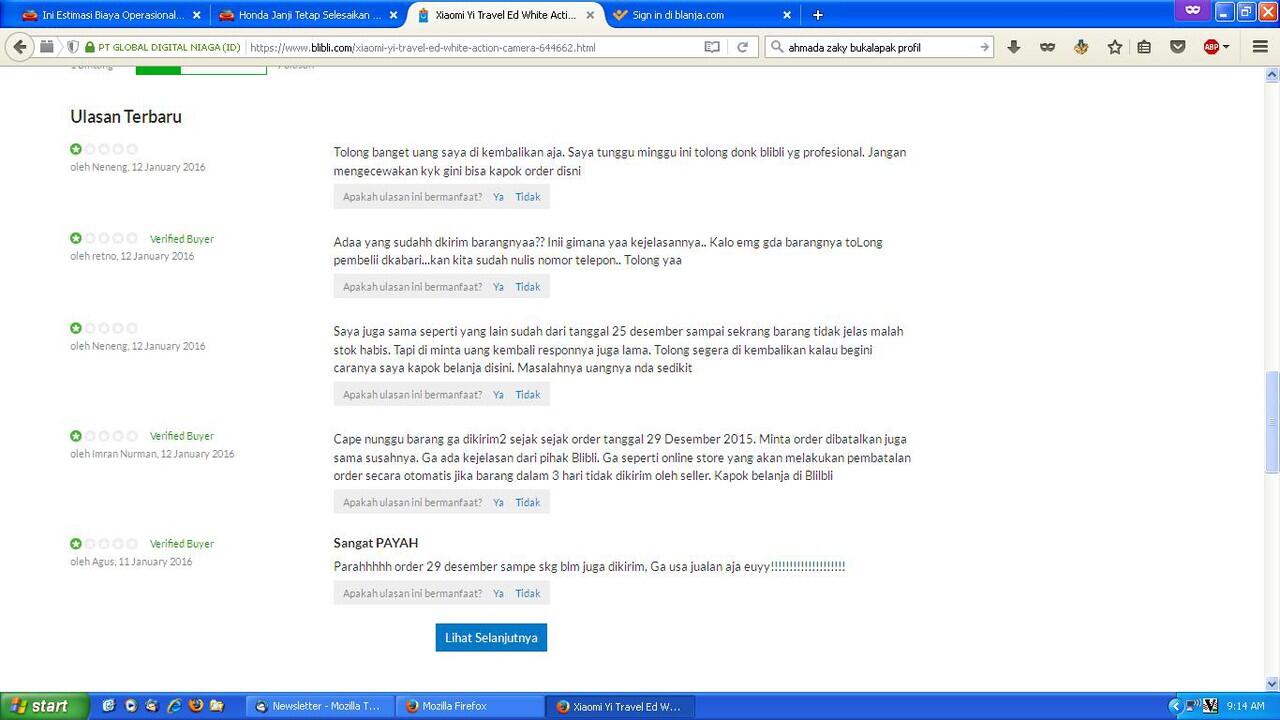1280x720 pixels.
Task: Bookmark this page with the star icon
Action: (1115, 47)
